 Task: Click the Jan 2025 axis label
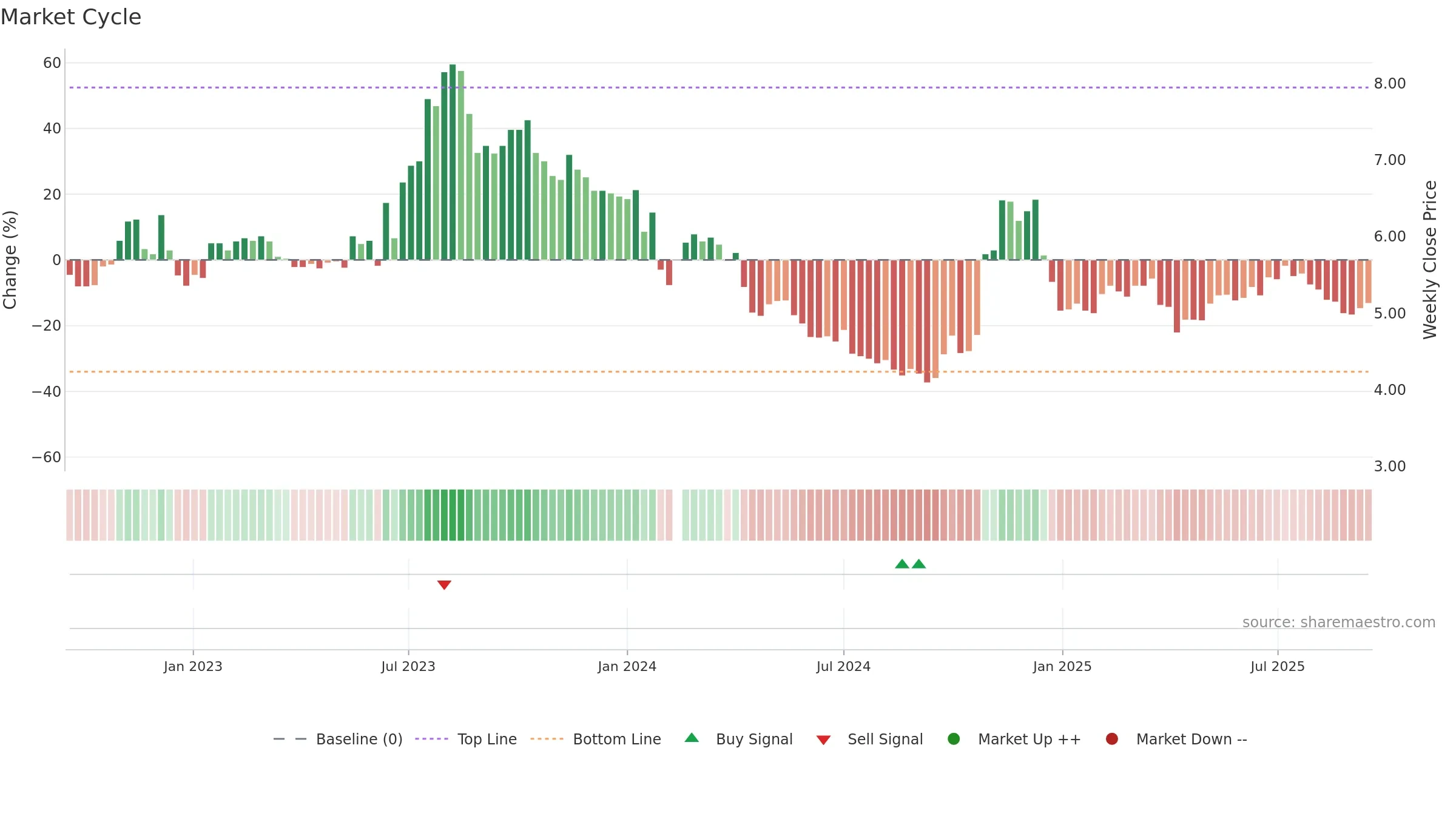[x=1062, y=666]
